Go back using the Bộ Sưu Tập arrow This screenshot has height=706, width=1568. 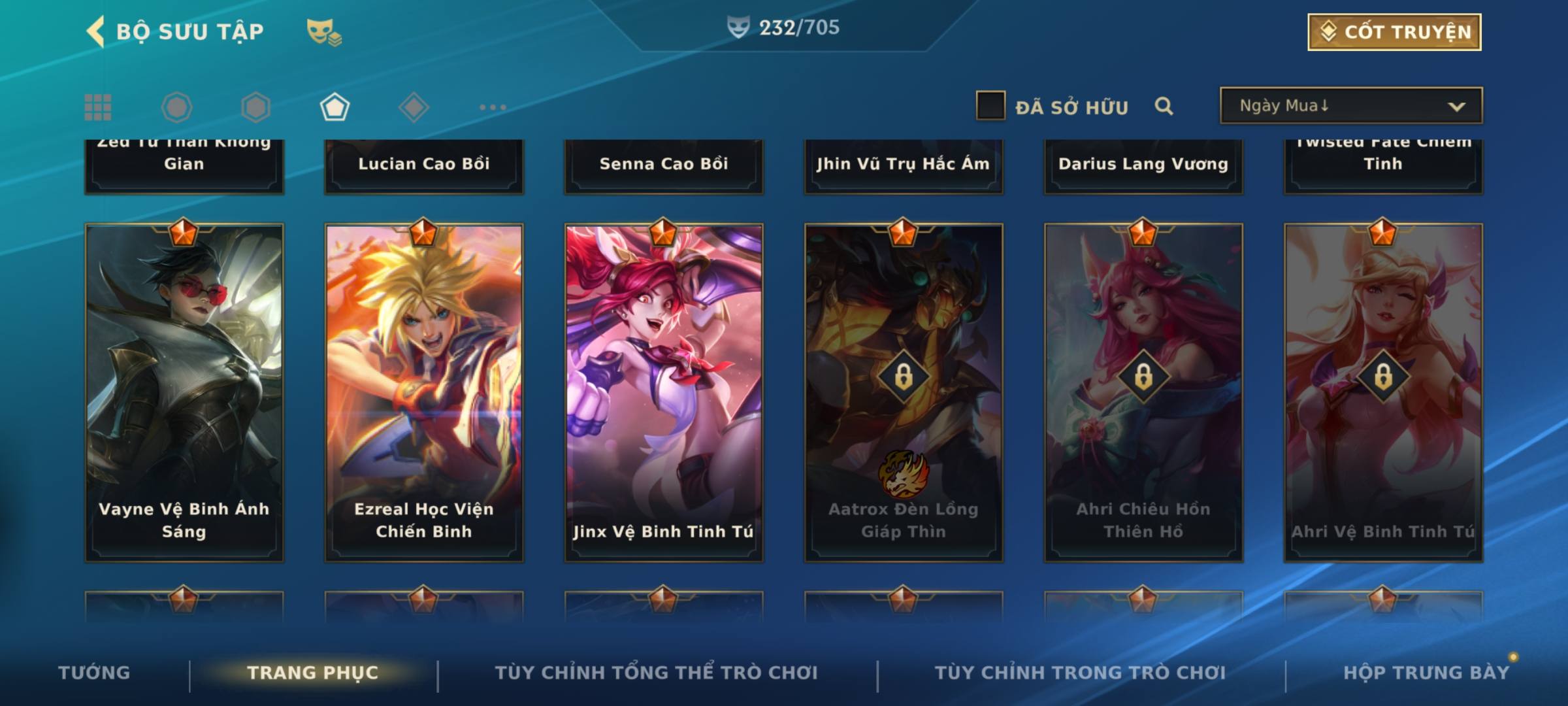[95, 31]
